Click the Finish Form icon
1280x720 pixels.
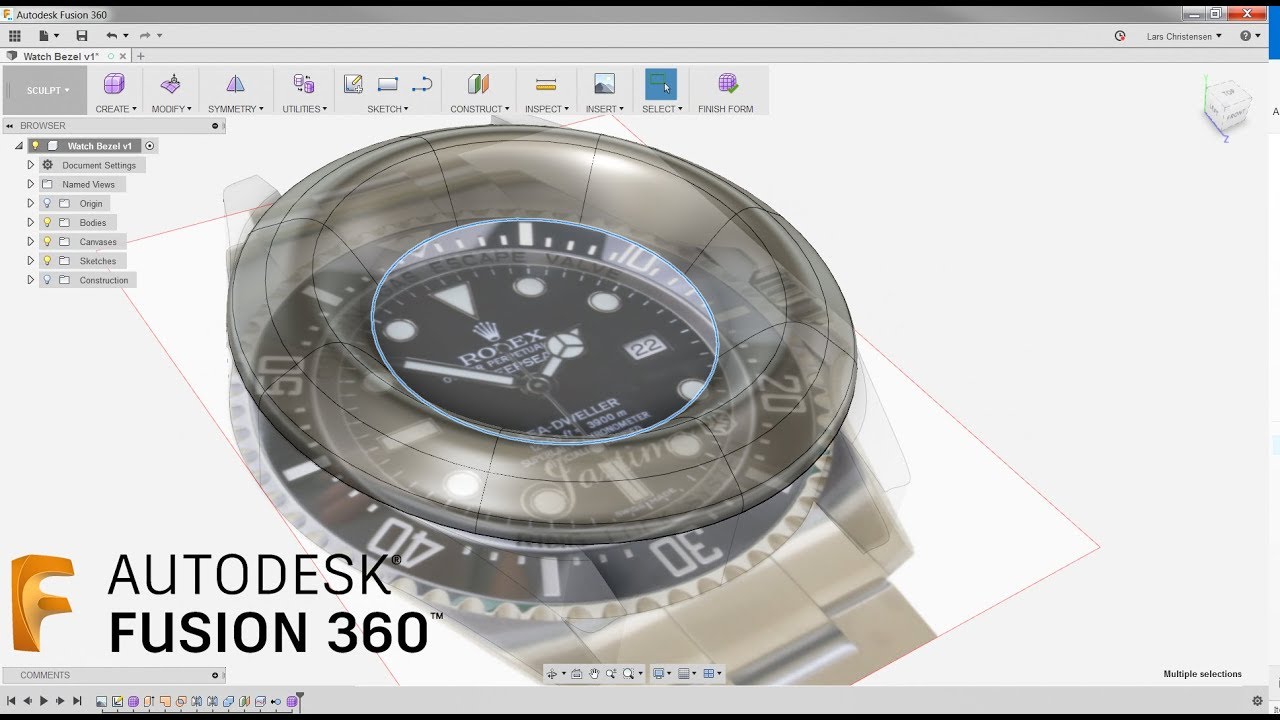pos(727,84)
